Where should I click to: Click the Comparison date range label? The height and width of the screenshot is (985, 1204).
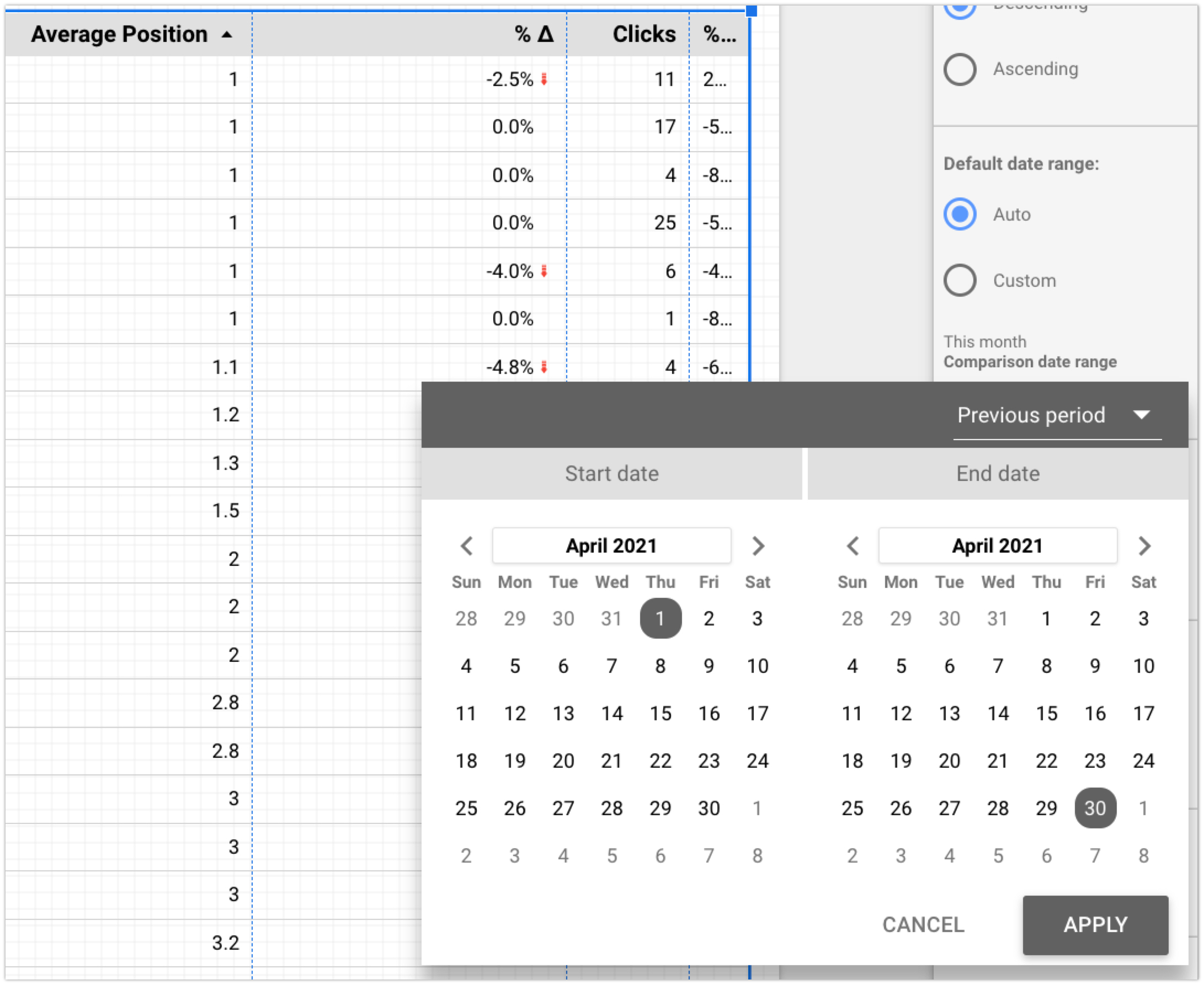pos(1030,362)
